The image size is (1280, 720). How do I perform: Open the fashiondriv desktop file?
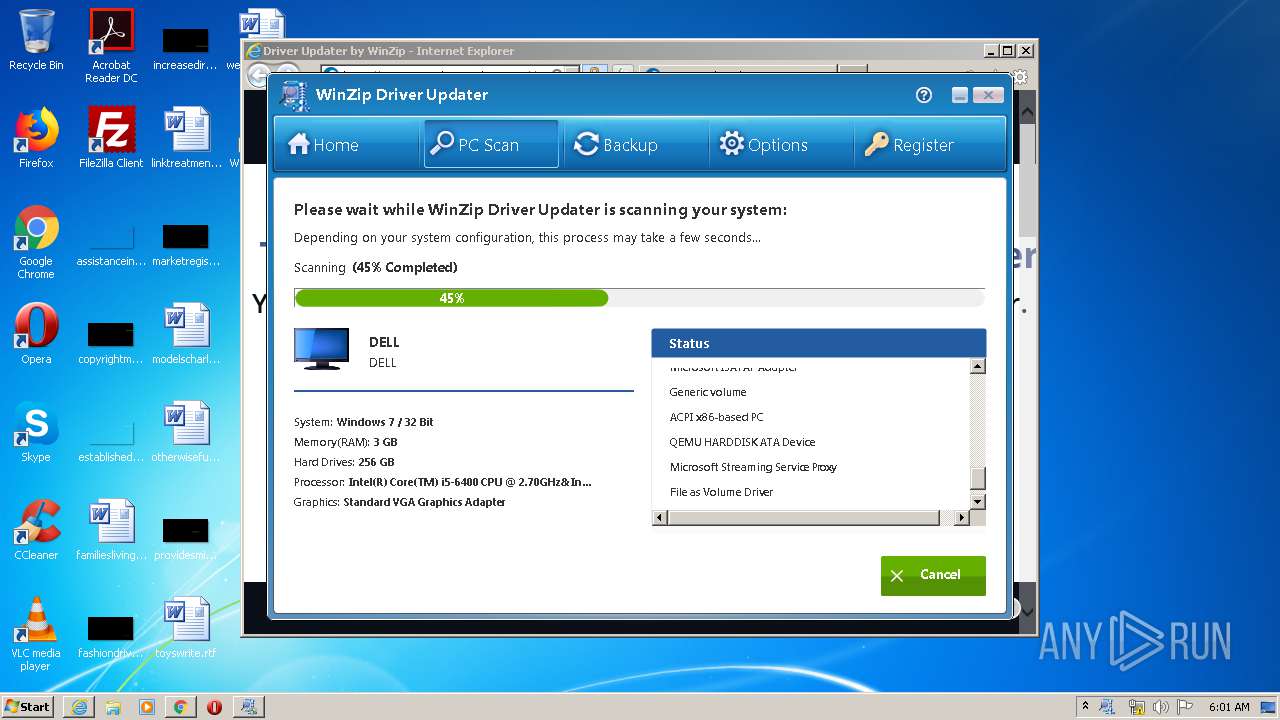click(x=111, y=634)
